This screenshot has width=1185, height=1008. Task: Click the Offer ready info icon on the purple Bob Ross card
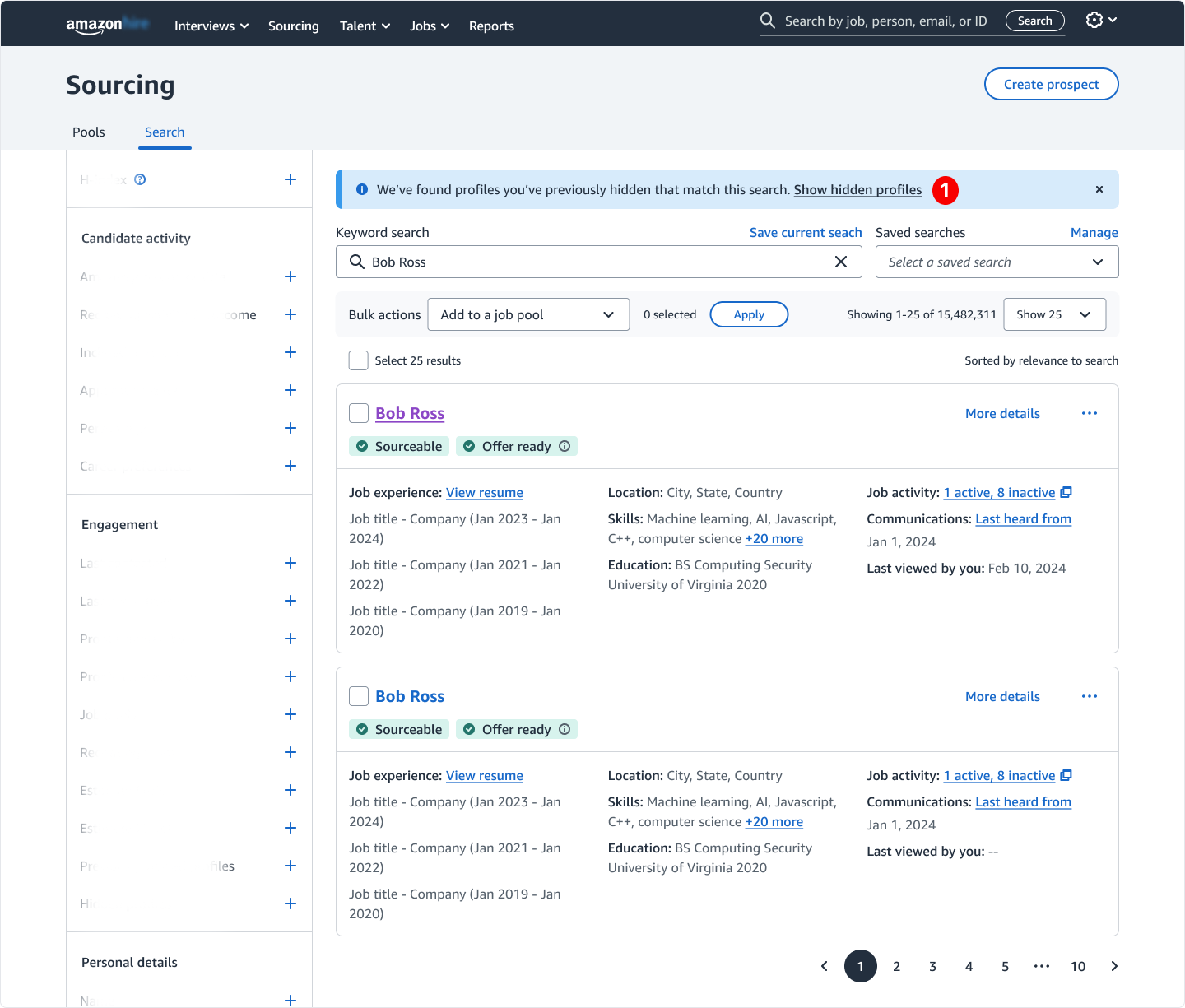click(x=565, y=446)
